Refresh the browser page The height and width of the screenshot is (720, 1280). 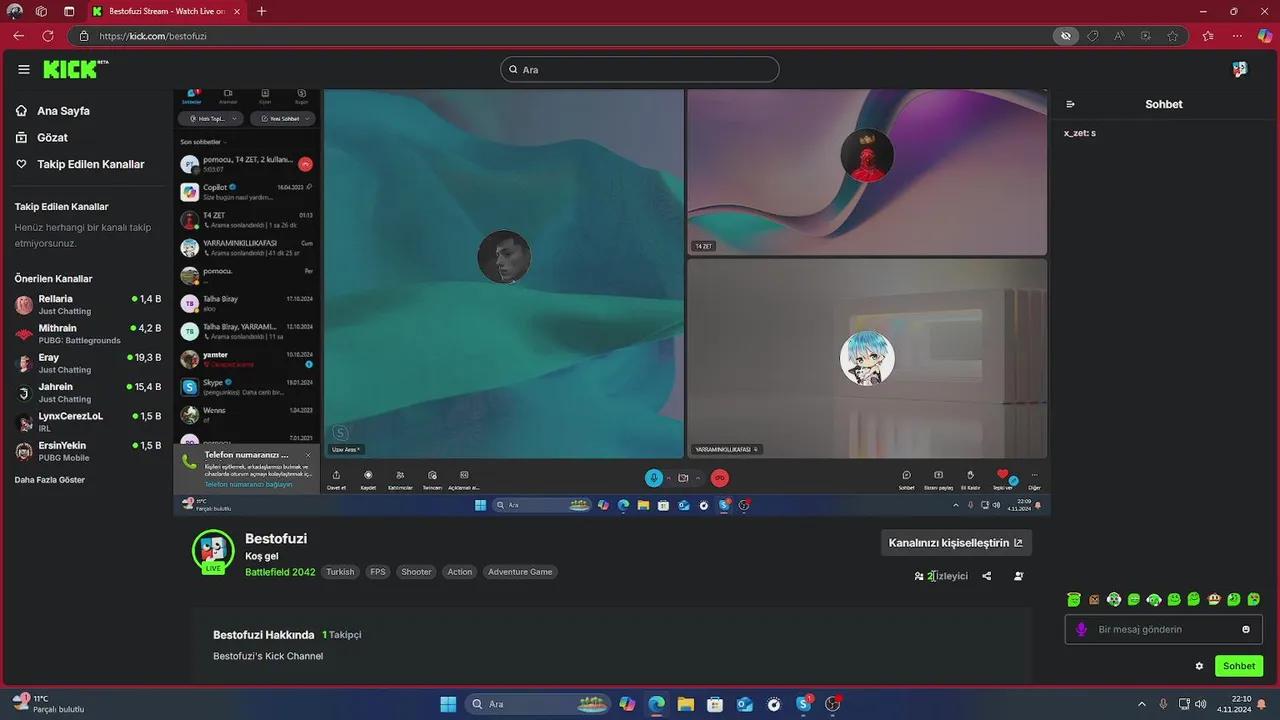click(x=48, y=35)
